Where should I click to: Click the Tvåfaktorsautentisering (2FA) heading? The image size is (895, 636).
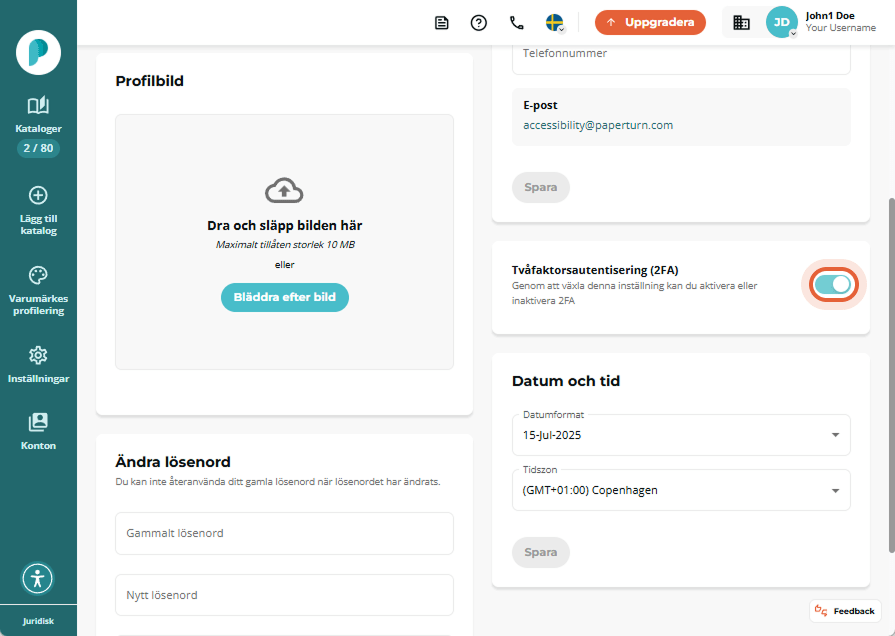pos(595,270)
